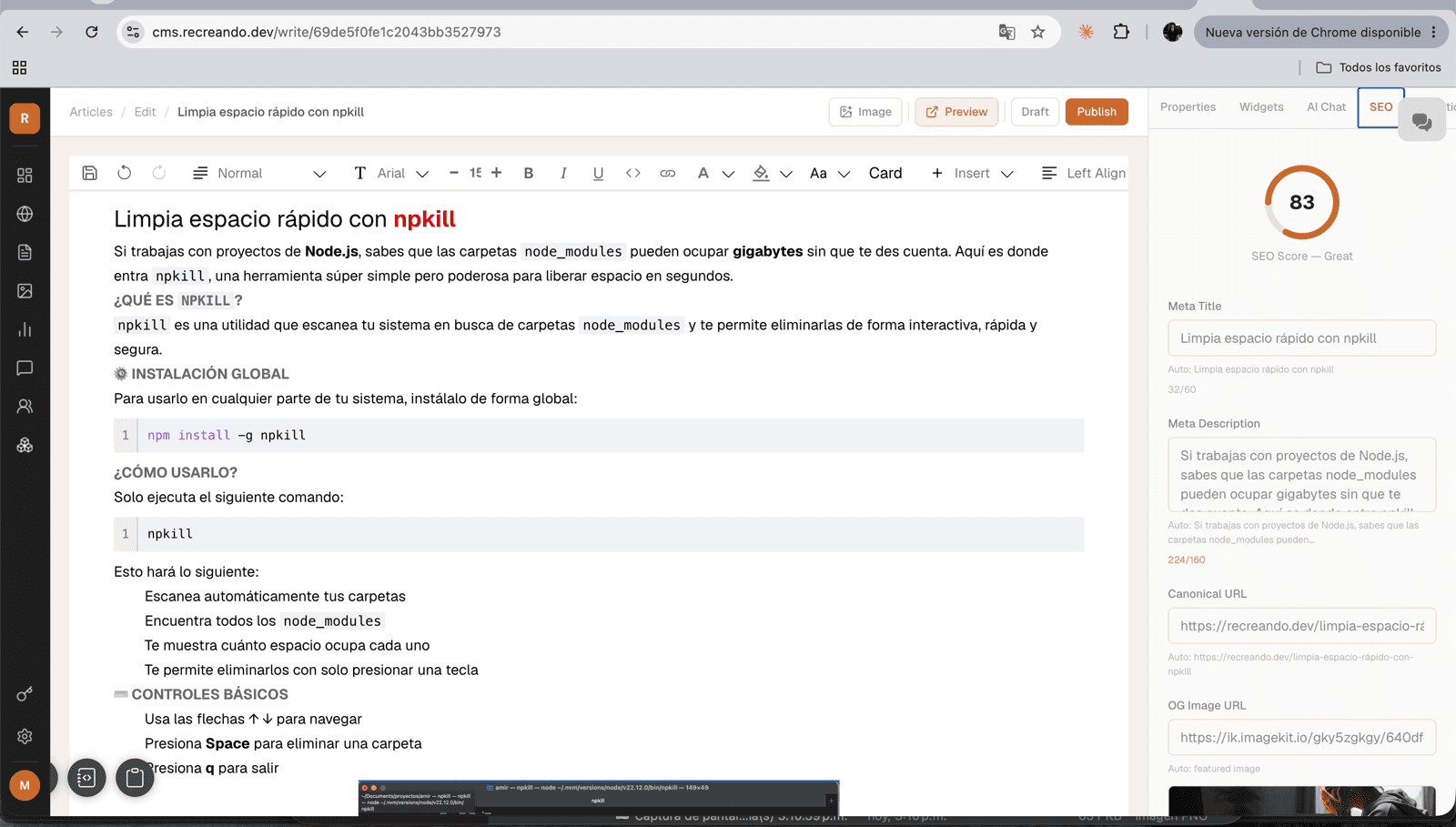This screenshot has height=827, width=1456.
Task: Open the paragraph style Normal dropdown
Action: click(x=259, y=173)
